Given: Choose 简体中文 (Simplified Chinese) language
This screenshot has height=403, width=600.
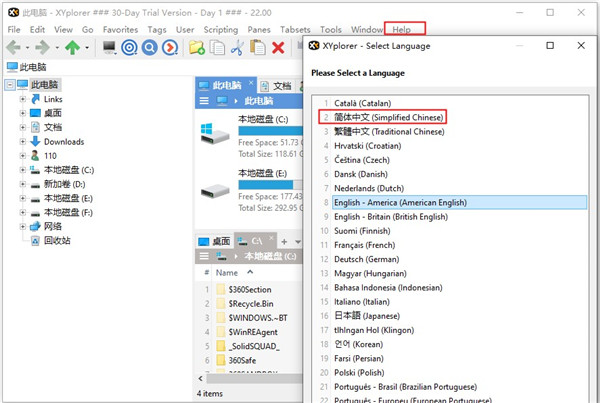Looking at the screenshot, I should [x=388, y=117].
